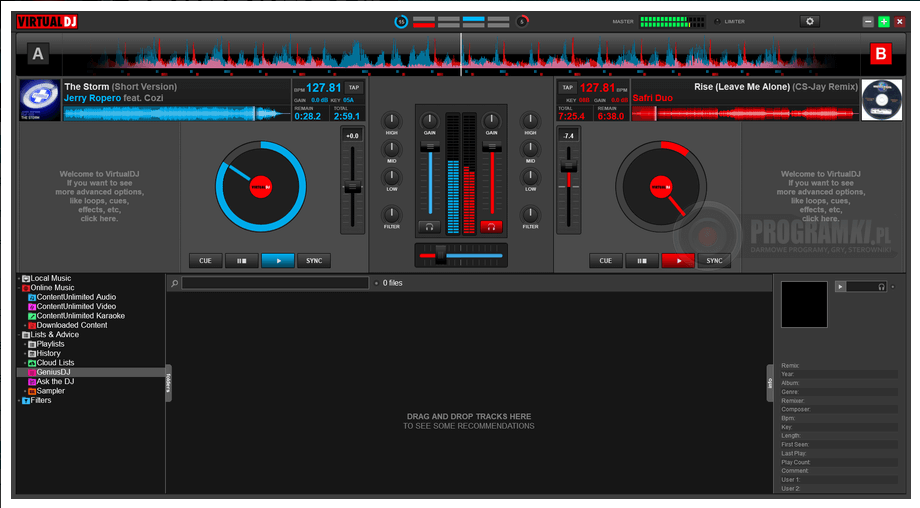The height and width of the screenshot is (508, 920).
Task: Click deck B HIGH equalizer knob
Action: tap(530, 121)
